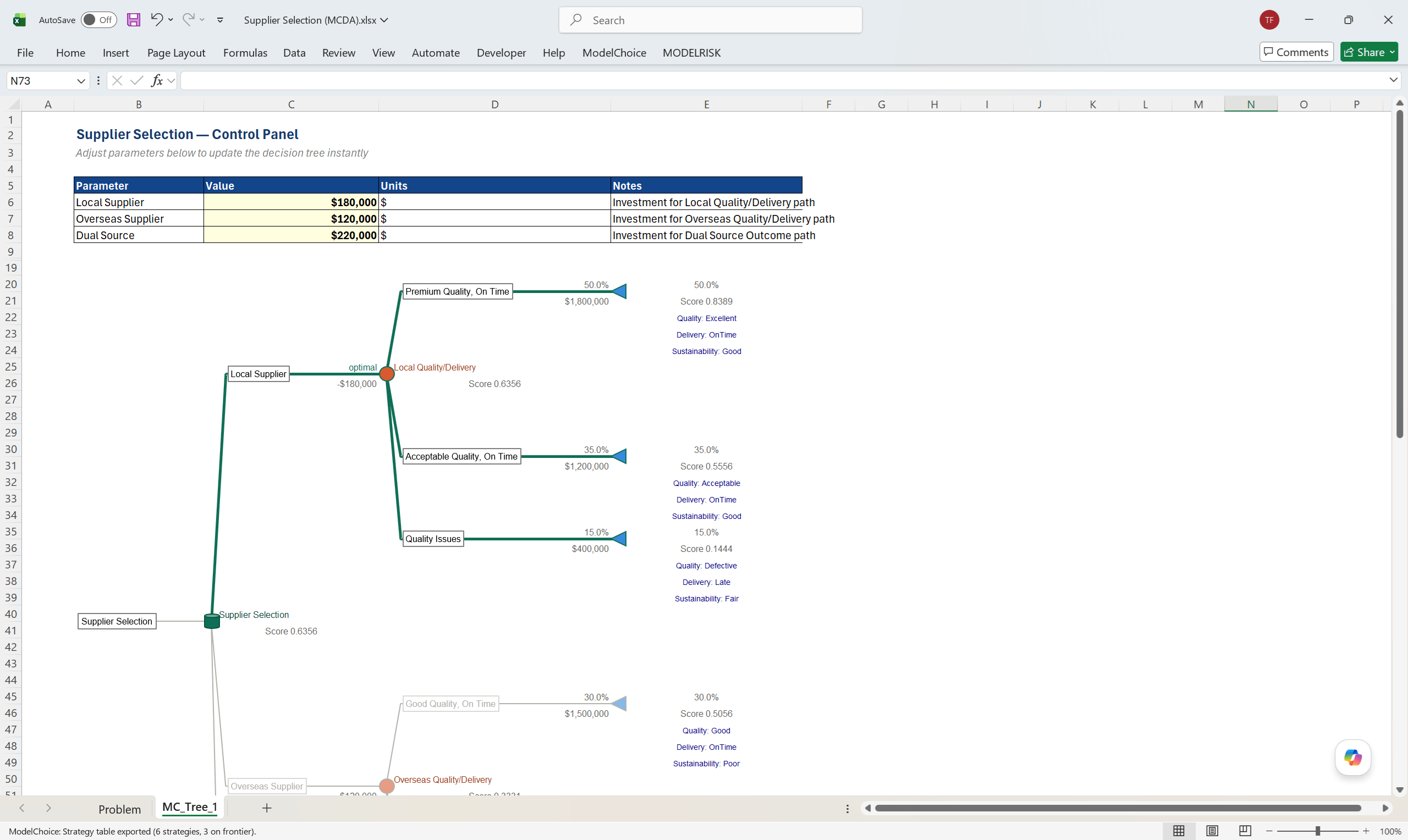Open the Copilot floating icon
This screenshot has height=840, width=1408.
click(x=1352, y=757)
